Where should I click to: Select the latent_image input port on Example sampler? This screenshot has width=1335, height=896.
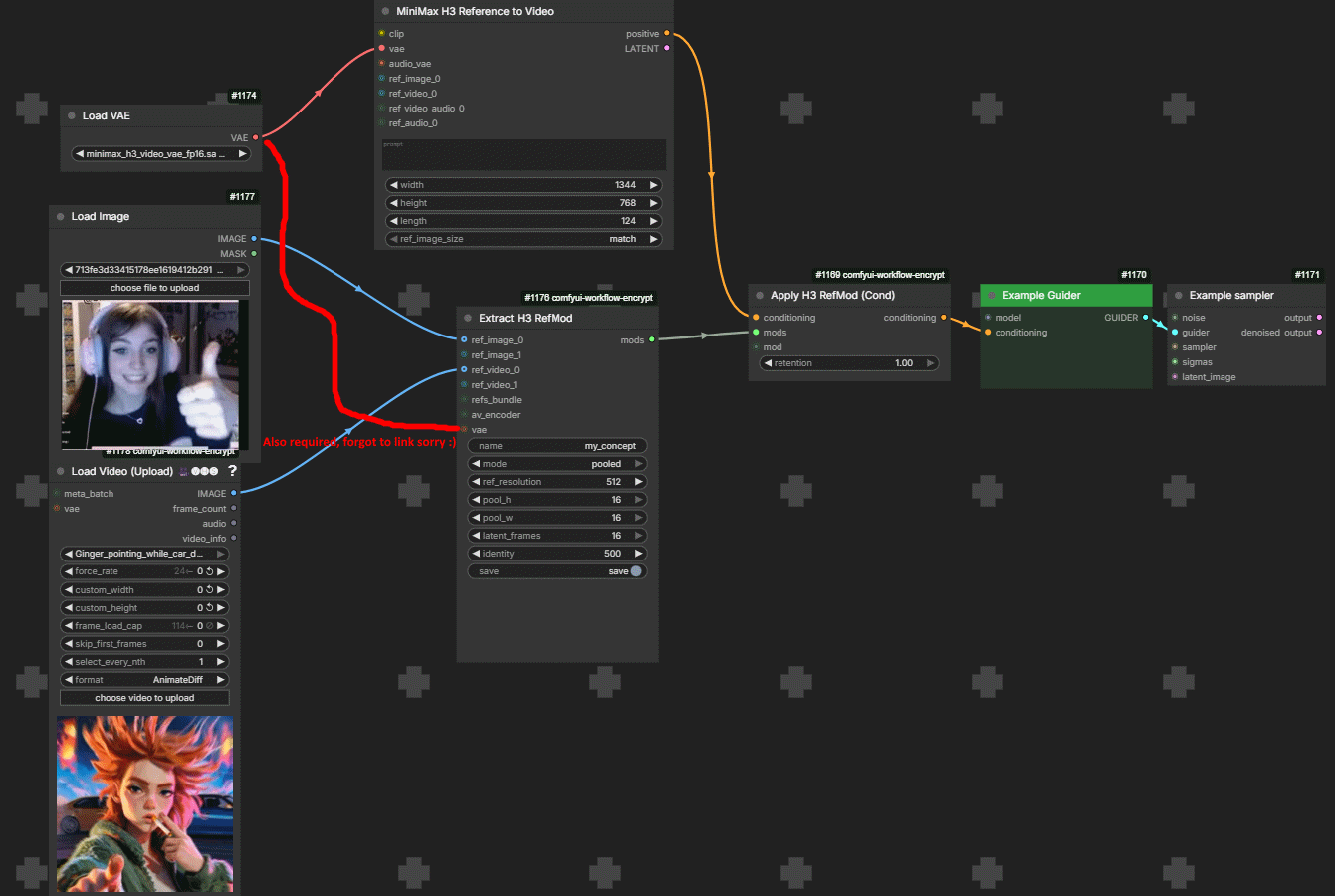pyautogui.click(x=1175, y=377)
